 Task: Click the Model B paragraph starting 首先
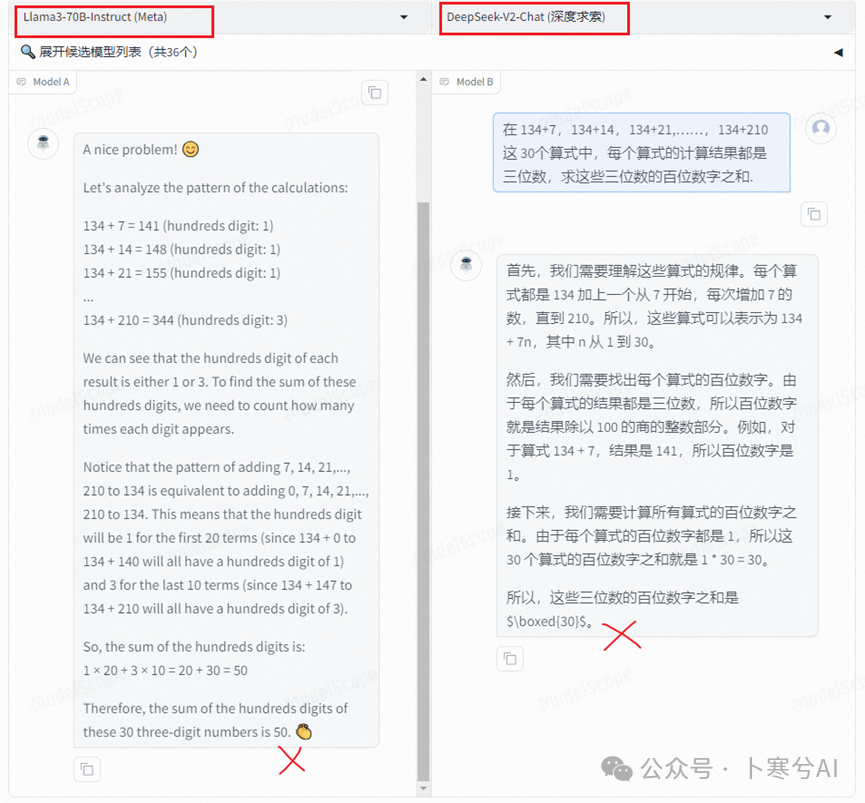654,307
